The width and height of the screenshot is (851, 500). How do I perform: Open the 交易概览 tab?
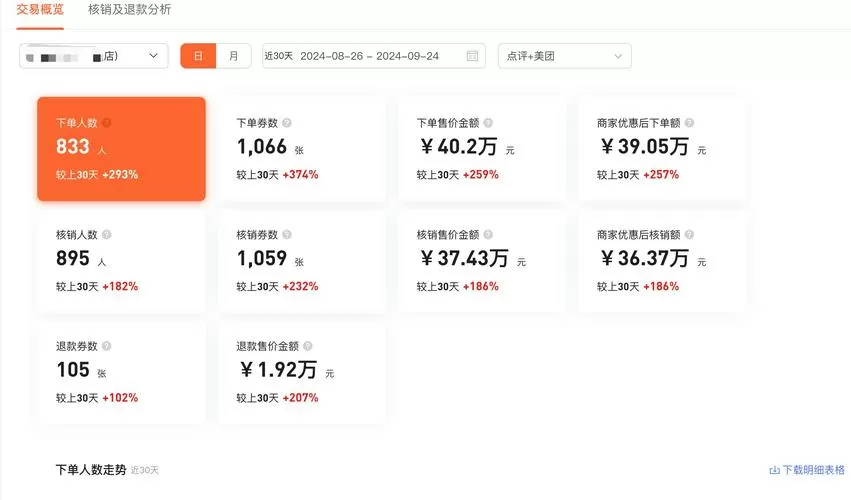(x=40, y=10)
